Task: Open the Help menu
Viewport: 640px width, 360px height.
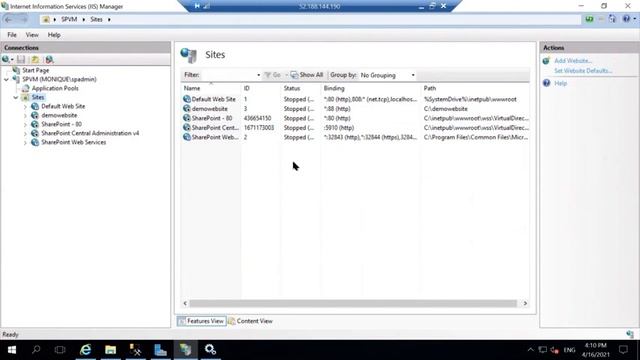Action: click(x=54, y=35)
